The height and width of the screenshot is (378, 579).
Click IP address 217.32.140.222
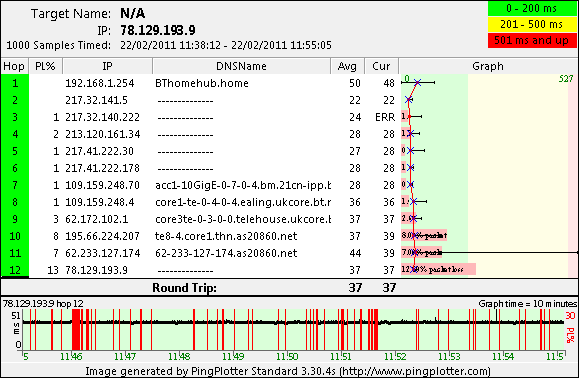(102, 117)
